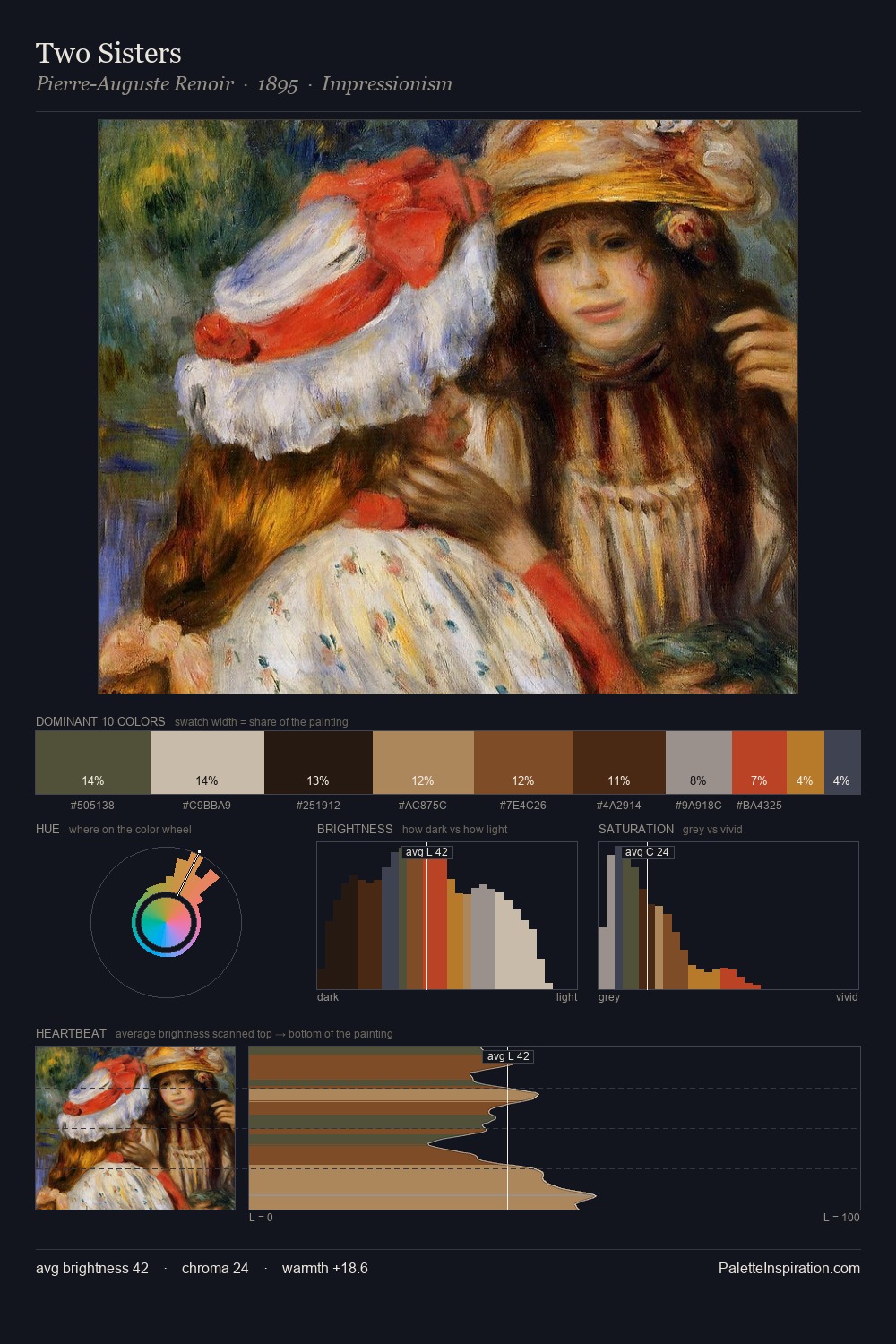
Task: Click the #505138 olive green swatch
Action: 93,762
